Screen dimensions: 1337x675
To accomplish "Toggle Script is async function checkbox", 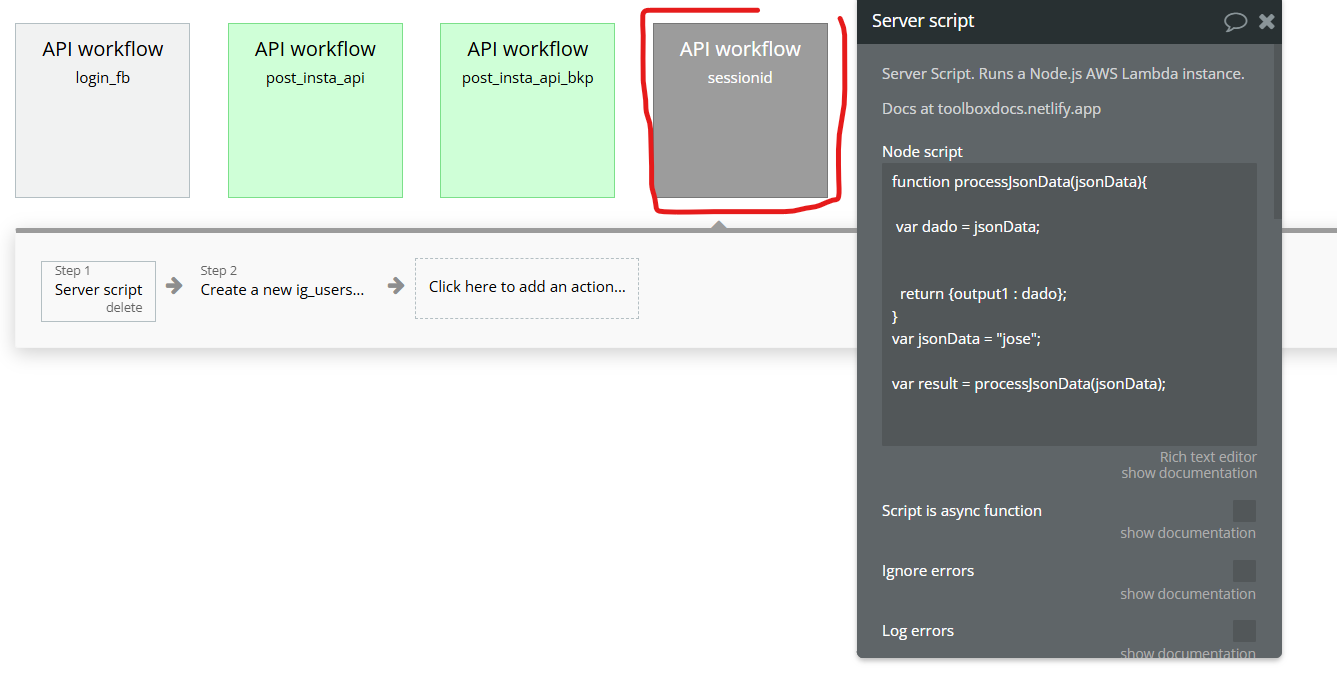I will point(1244,511).
